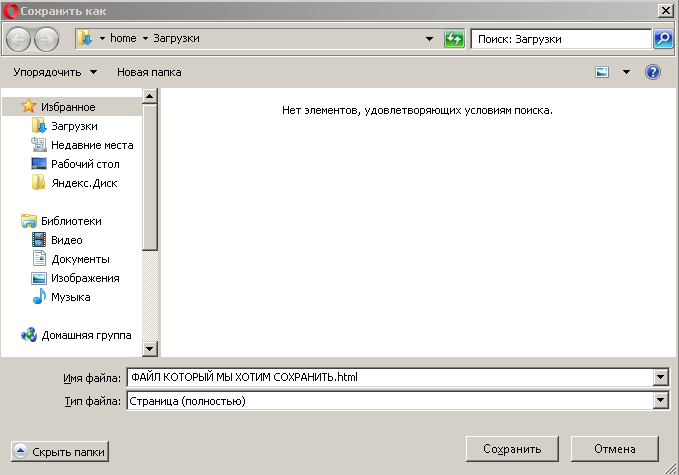
Task: Click the Рабочий стол monitor icon
Action: point(39,164)
